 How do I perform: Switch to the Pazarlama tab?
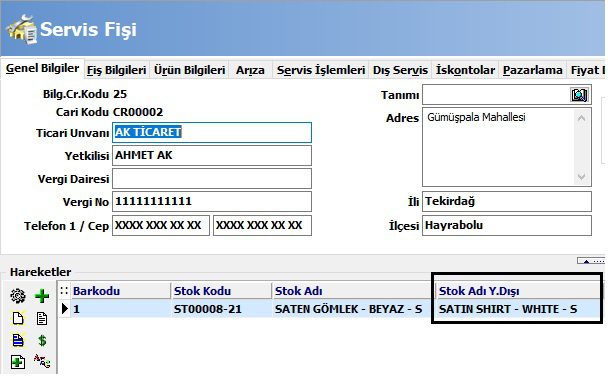pos(533,70)
